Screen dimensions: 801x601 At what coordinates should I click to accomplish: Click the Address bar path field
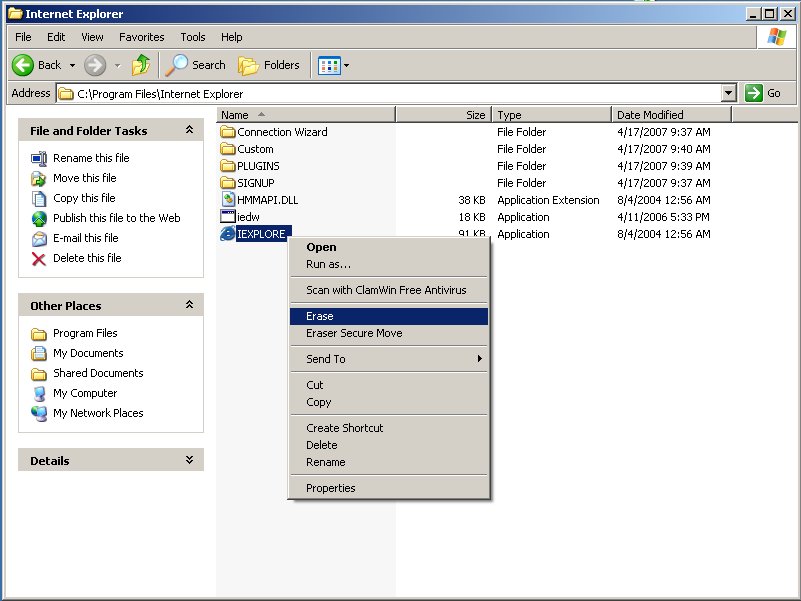pos(389,94)
